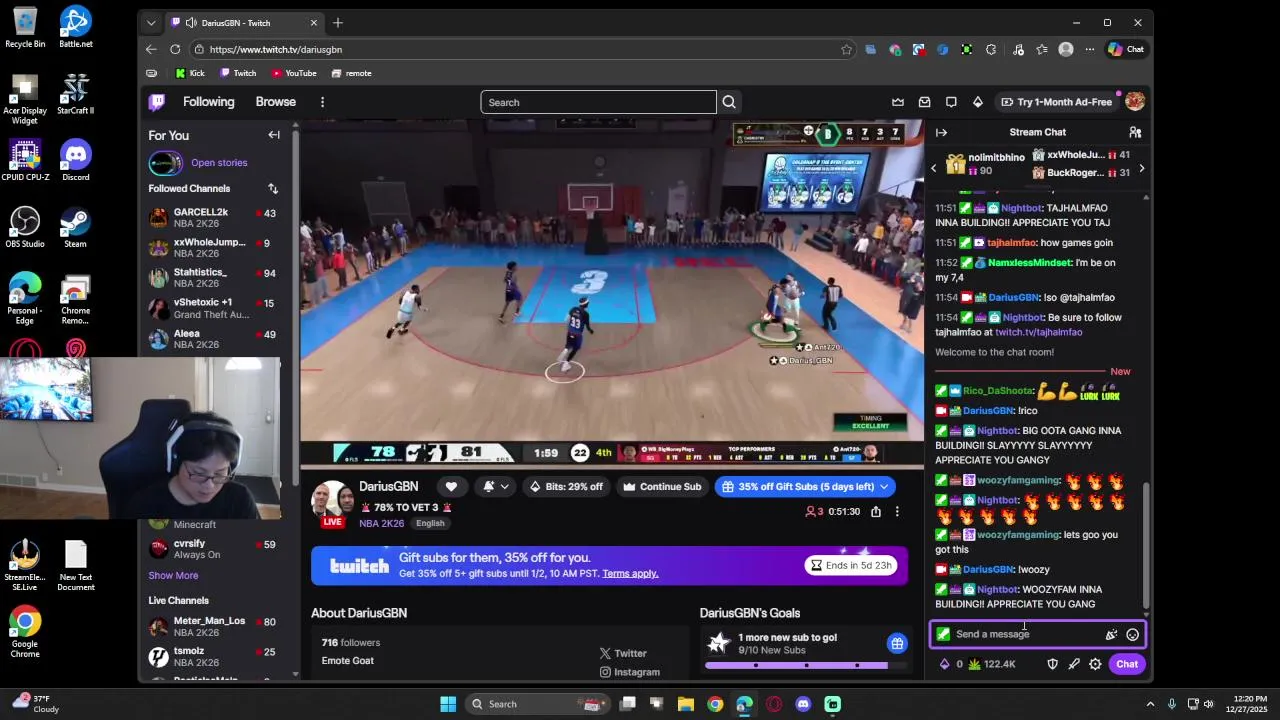Open Open stories link

[x=219, y=163]
